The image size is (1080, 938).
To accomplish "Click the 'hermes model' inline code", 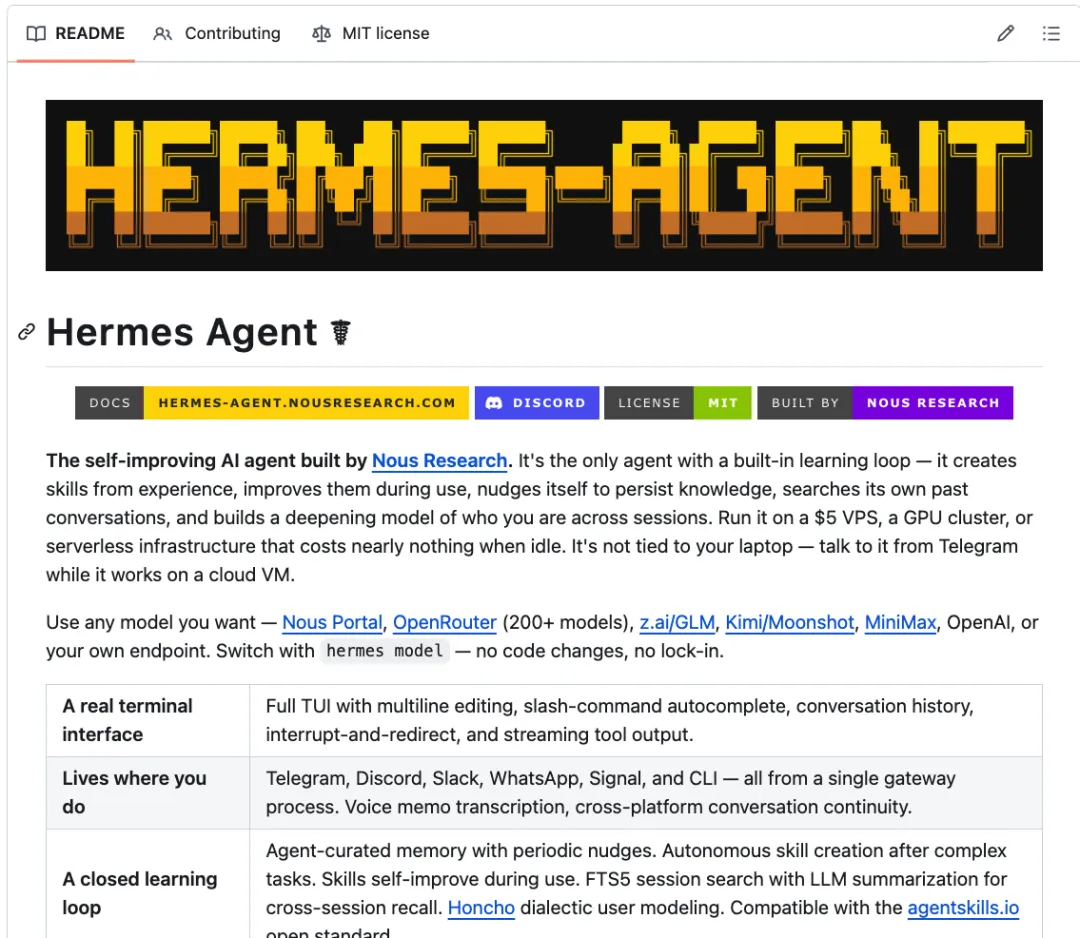I will click(384, 651).
